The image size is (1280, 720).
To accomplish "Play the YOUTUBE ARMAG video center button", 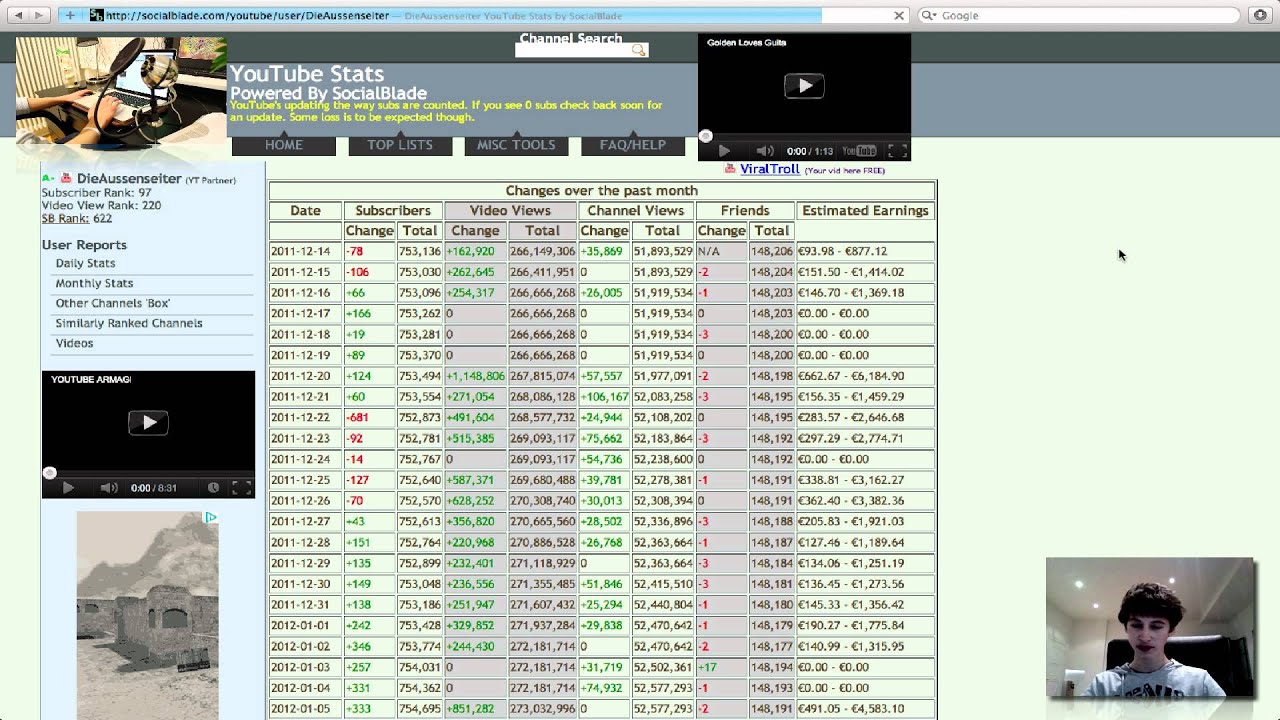I will tap(148, 422).
